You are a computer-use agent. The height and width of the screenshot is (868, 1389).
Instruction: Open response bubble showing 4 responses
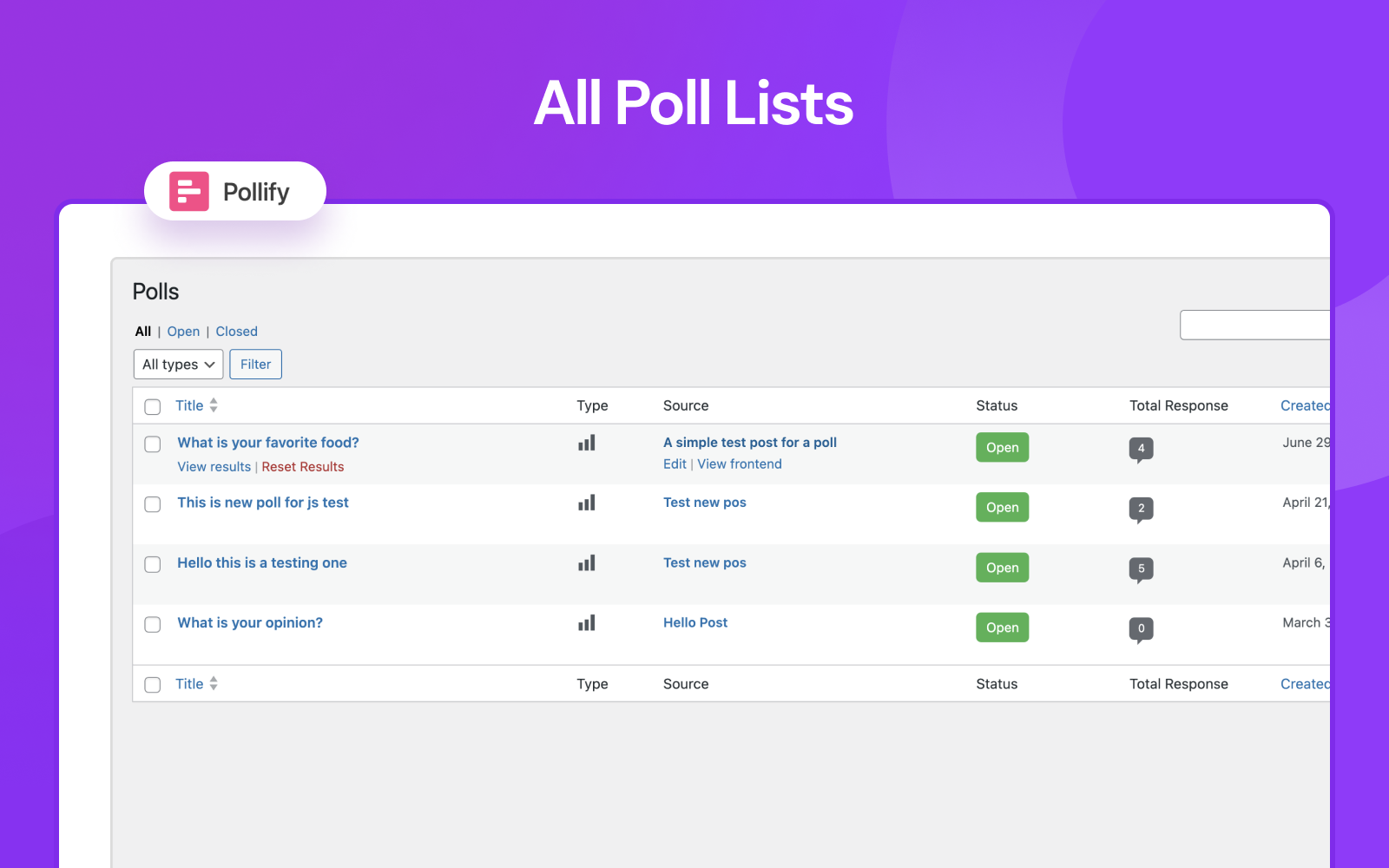[x=1141, y=450]
